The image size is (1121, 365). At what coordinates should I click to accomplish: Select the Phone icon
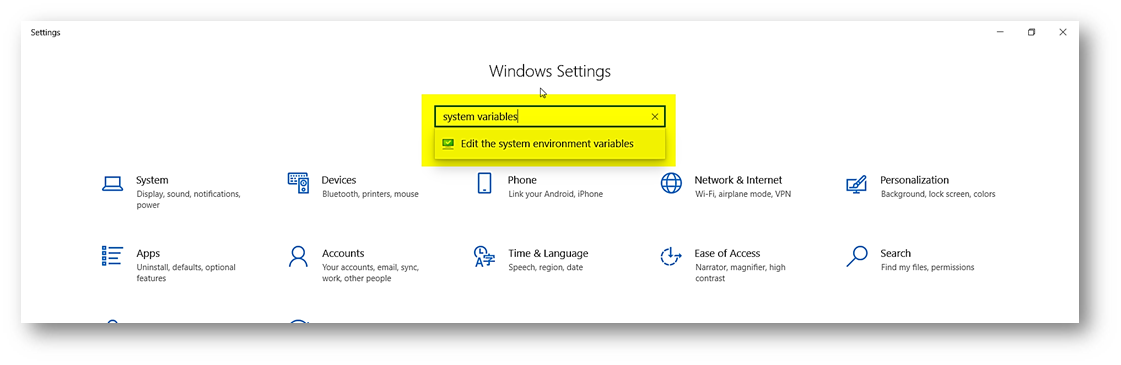[x=484, y=183]
